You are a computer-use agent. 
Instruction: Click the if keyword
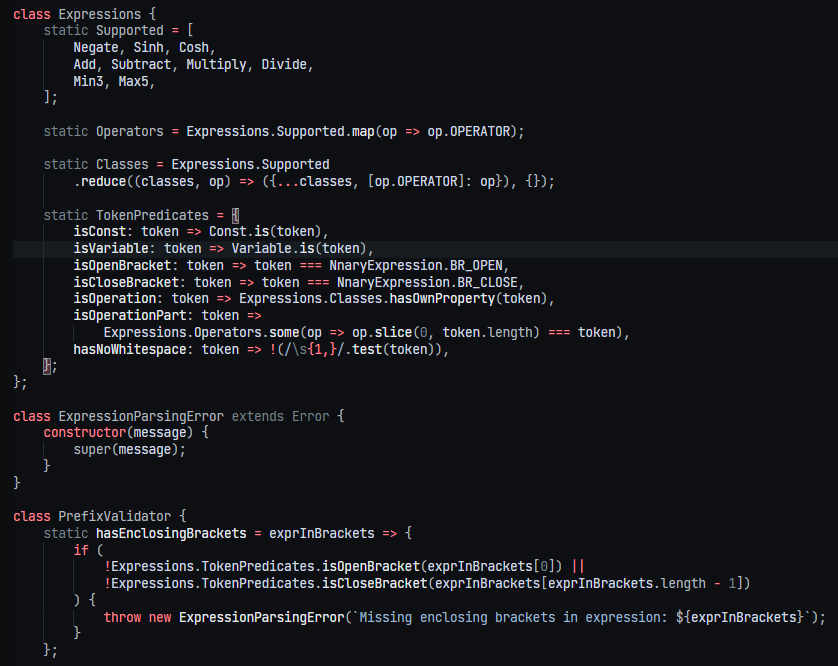tap(81, 551)
